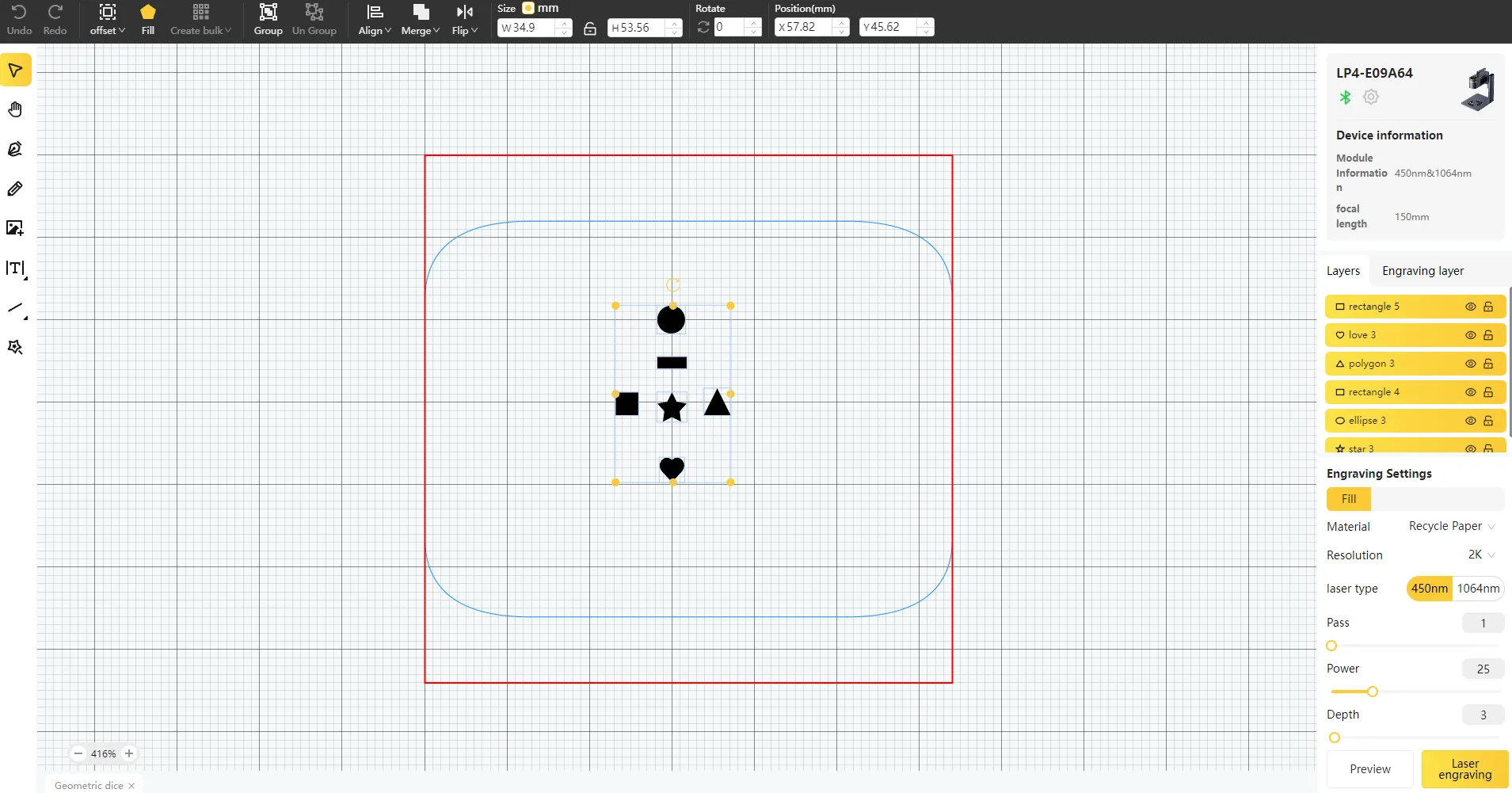Open the Material Recycle Paper dropdown
Screen dimensions: 1512x793
tap(1451, 526)
